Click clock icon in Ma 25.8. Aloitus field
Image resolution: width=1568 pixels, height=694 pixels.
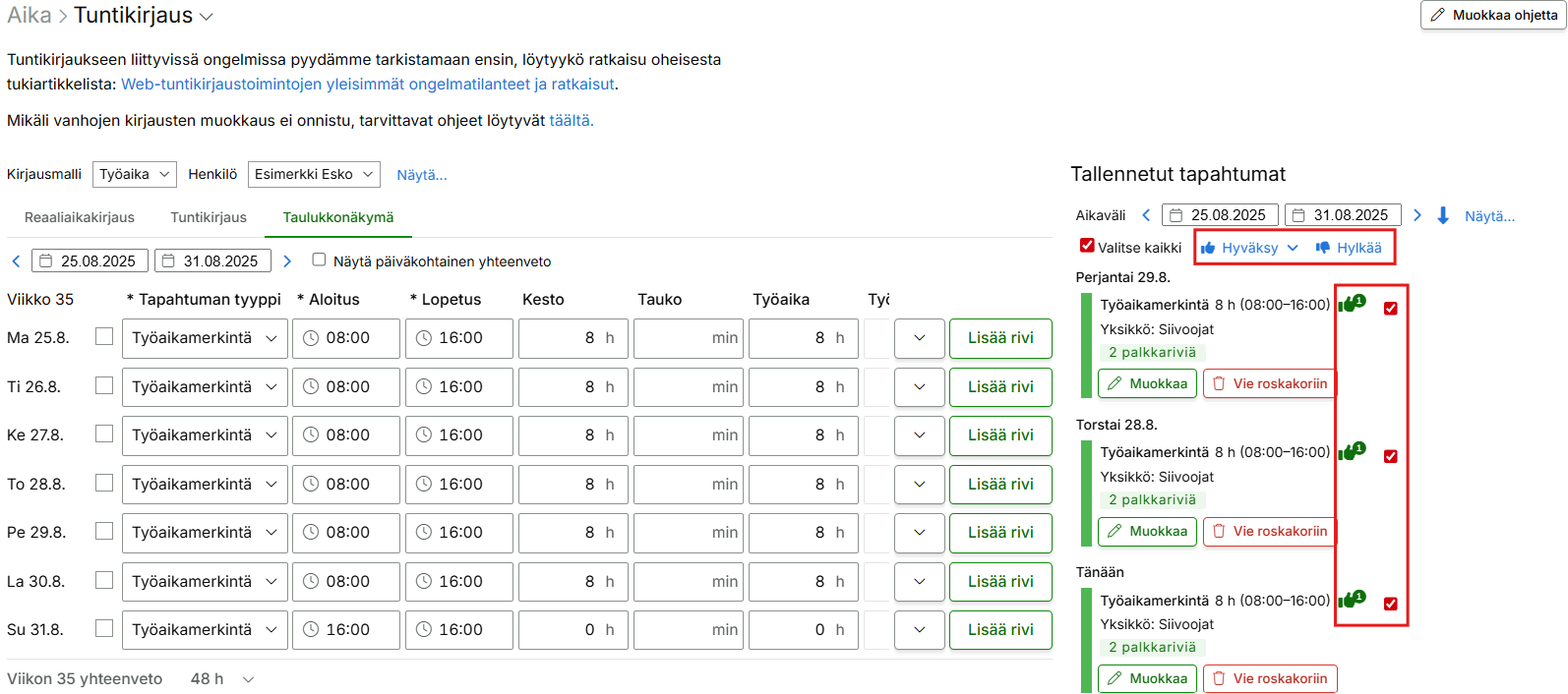311,338
